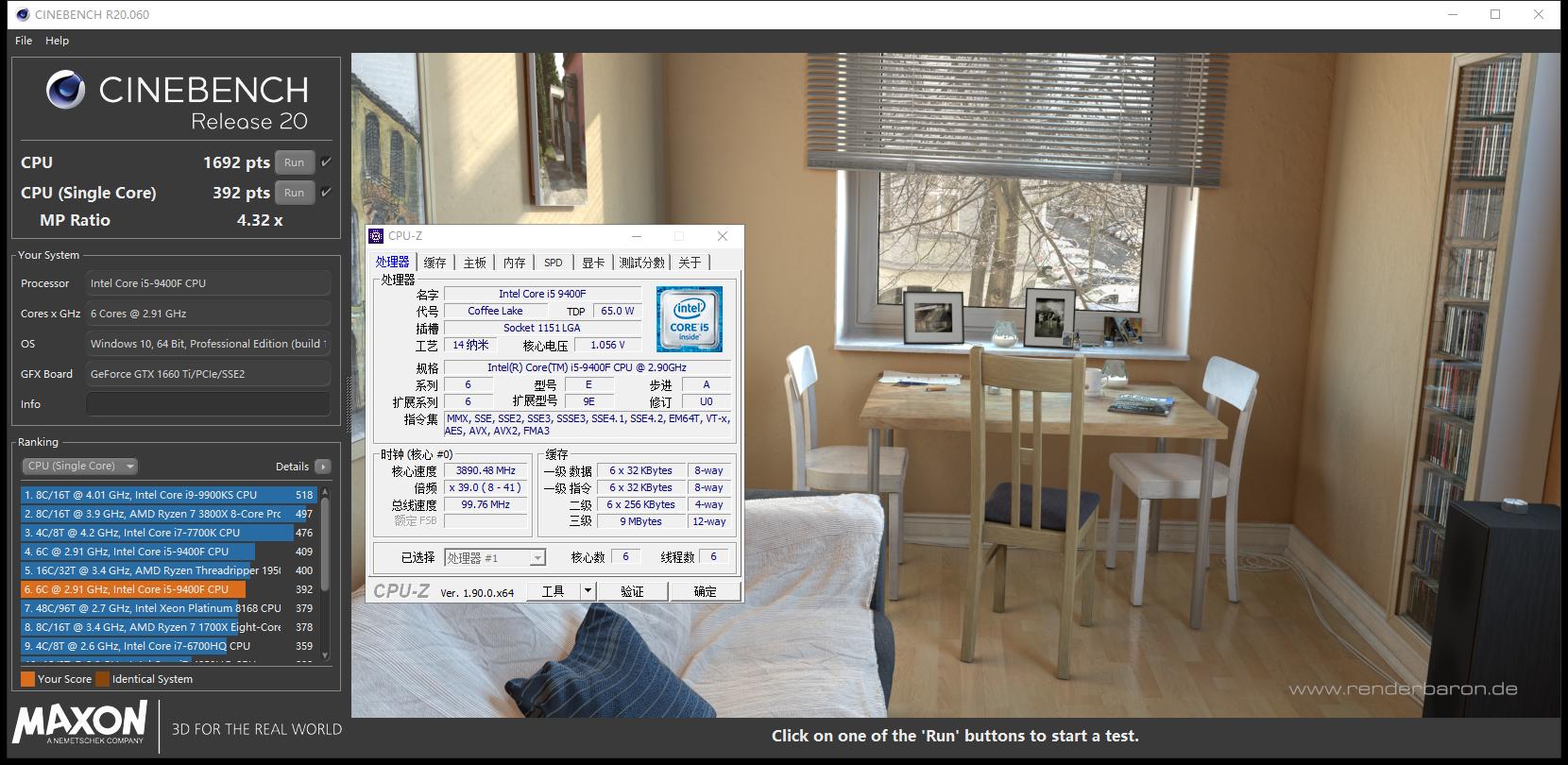The height and width of the screenshot is (765, 1568).
Task: Toggle the CPU test checkbox
Action: 326,161
